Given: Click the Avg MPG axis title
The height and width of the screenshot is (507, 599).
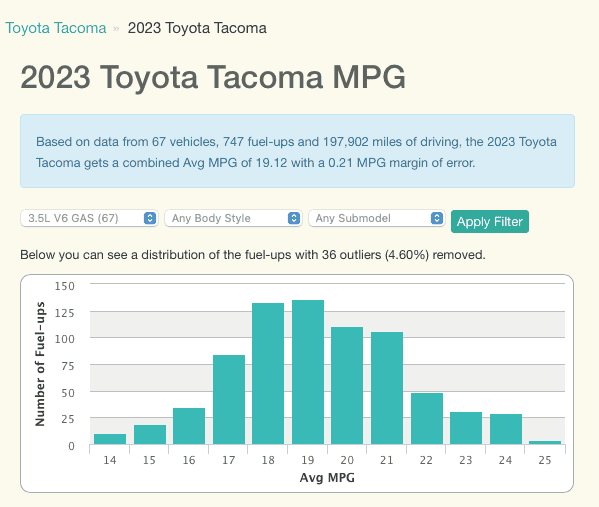Looking at the screenshot, I should (327, 478).
